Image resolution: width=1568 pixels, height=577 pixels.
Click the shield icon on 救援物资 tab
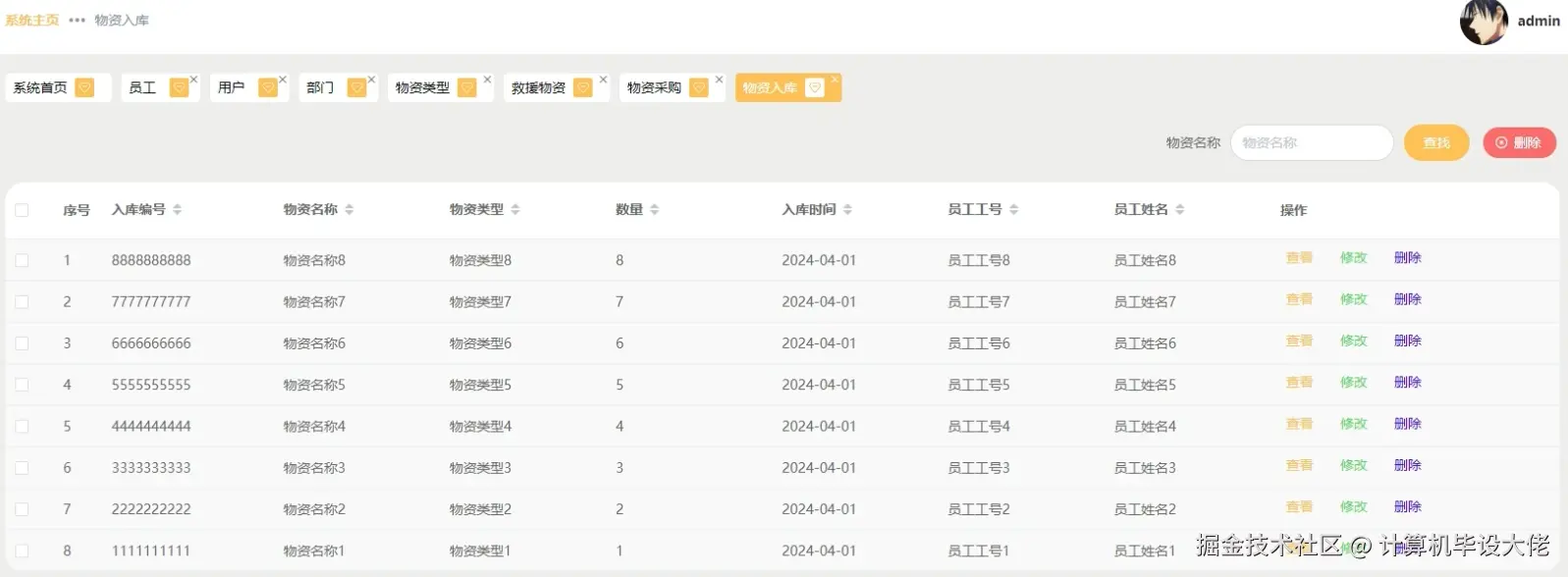582,87
